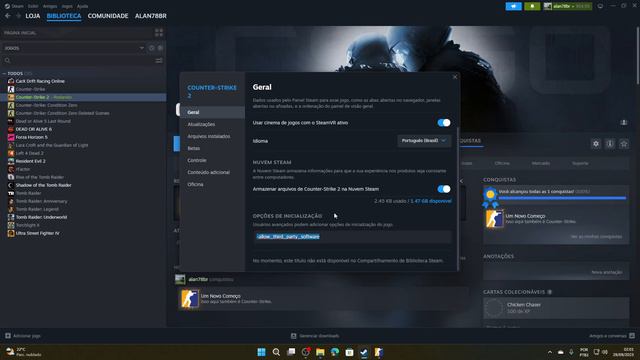The height and width of the screenshot is (360, 640).
Task: Open the ALAN78BR profile tab
Action: tap(151, 16)
